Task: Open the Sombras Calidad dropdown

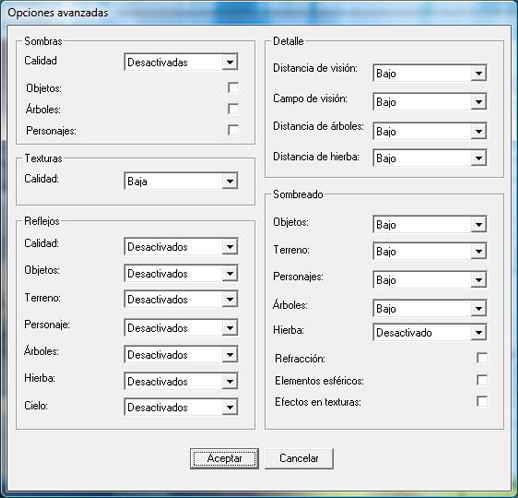Action: (181, 62)
